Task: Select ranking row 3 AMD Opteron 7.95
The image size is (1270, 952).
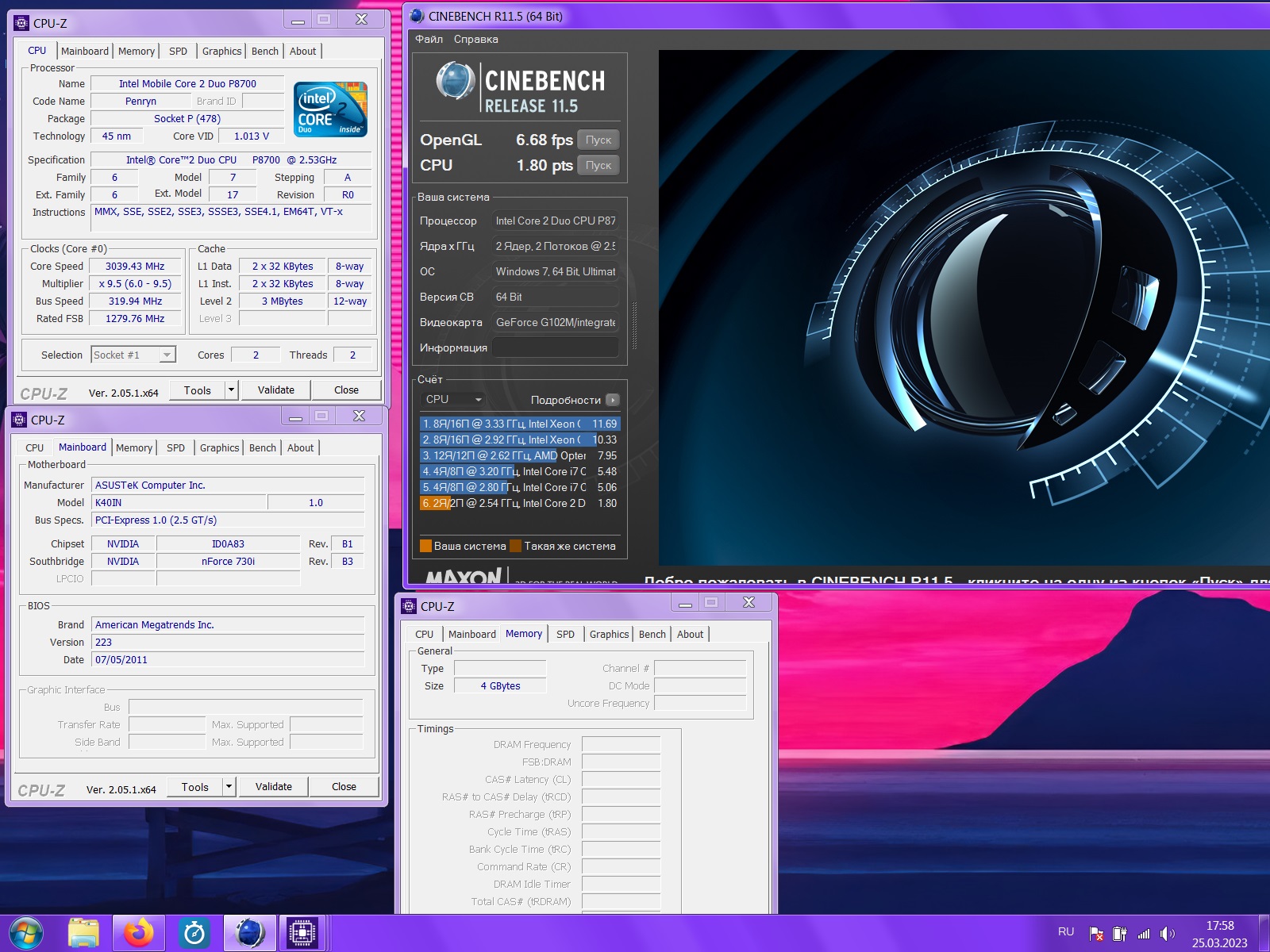Action: pyautogui.click(x=519, y=455)
